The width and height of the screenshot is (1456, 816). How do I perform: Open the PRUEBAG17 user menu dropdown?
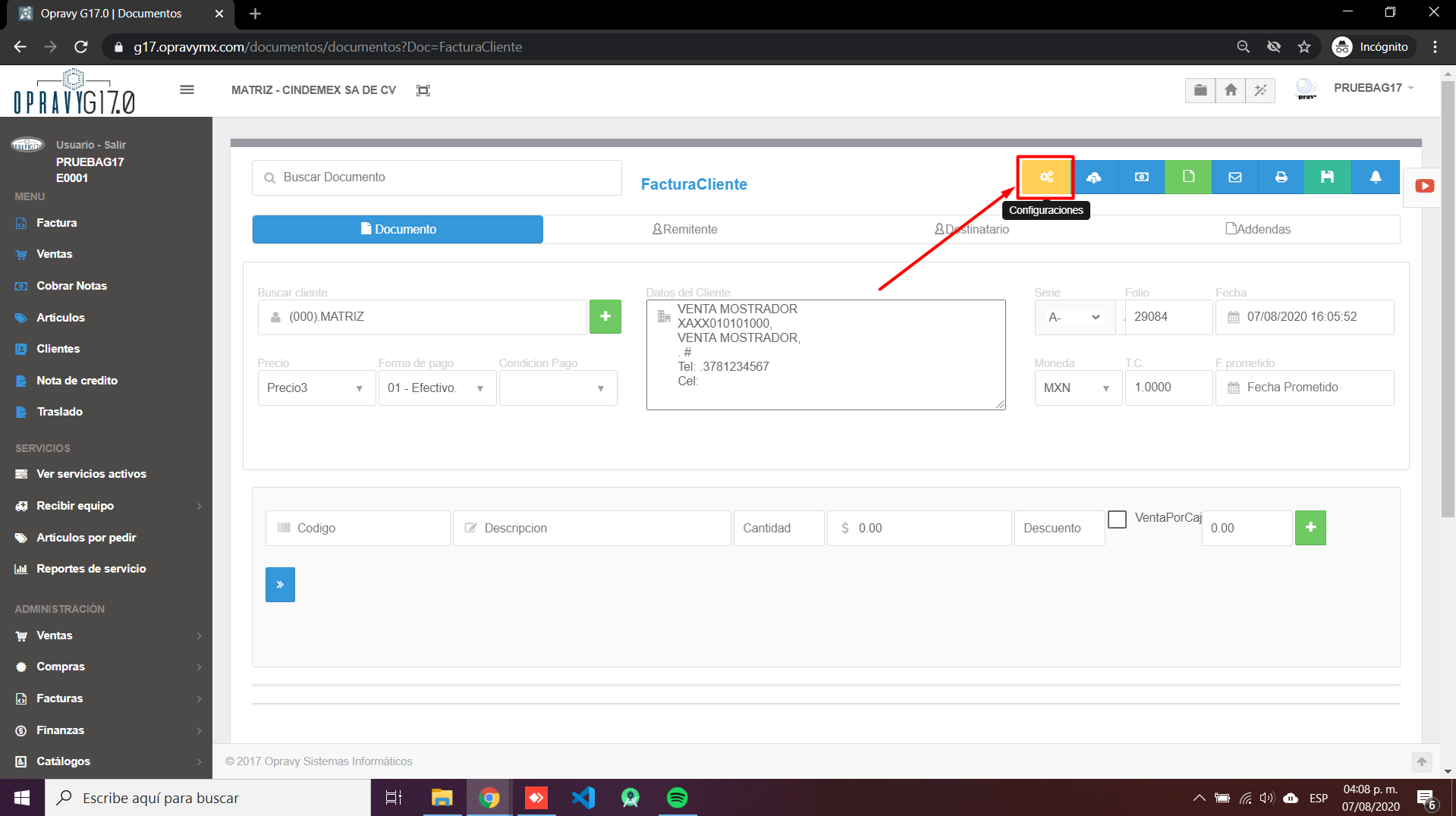tap(1374, 88)
